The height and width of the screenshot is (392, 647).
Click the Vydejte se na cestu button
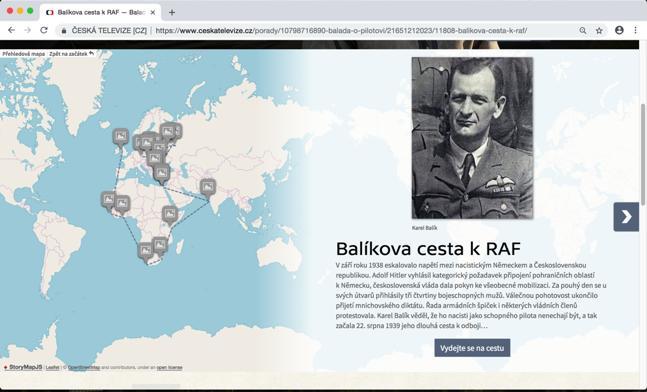tap(472, 348)
